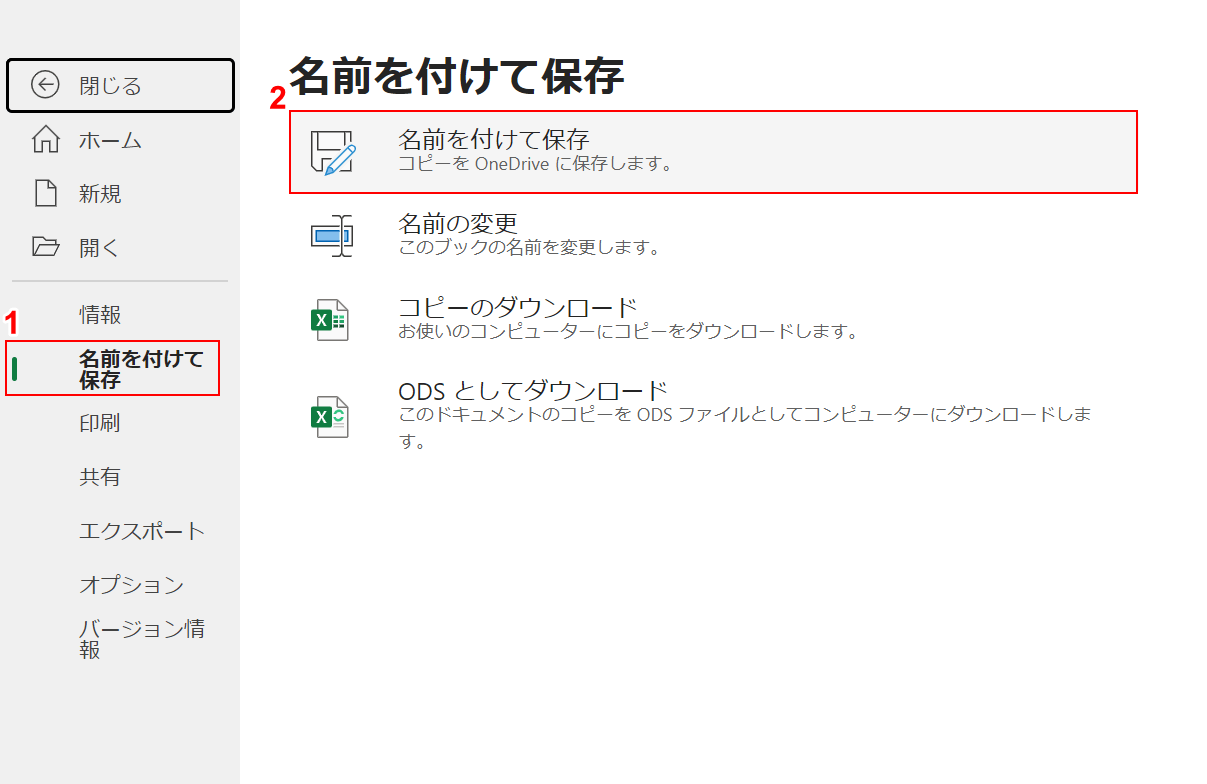The image size is (1207, 784).
Task: Show バージョン情報 from the sidebar
Action: (142, 639)
